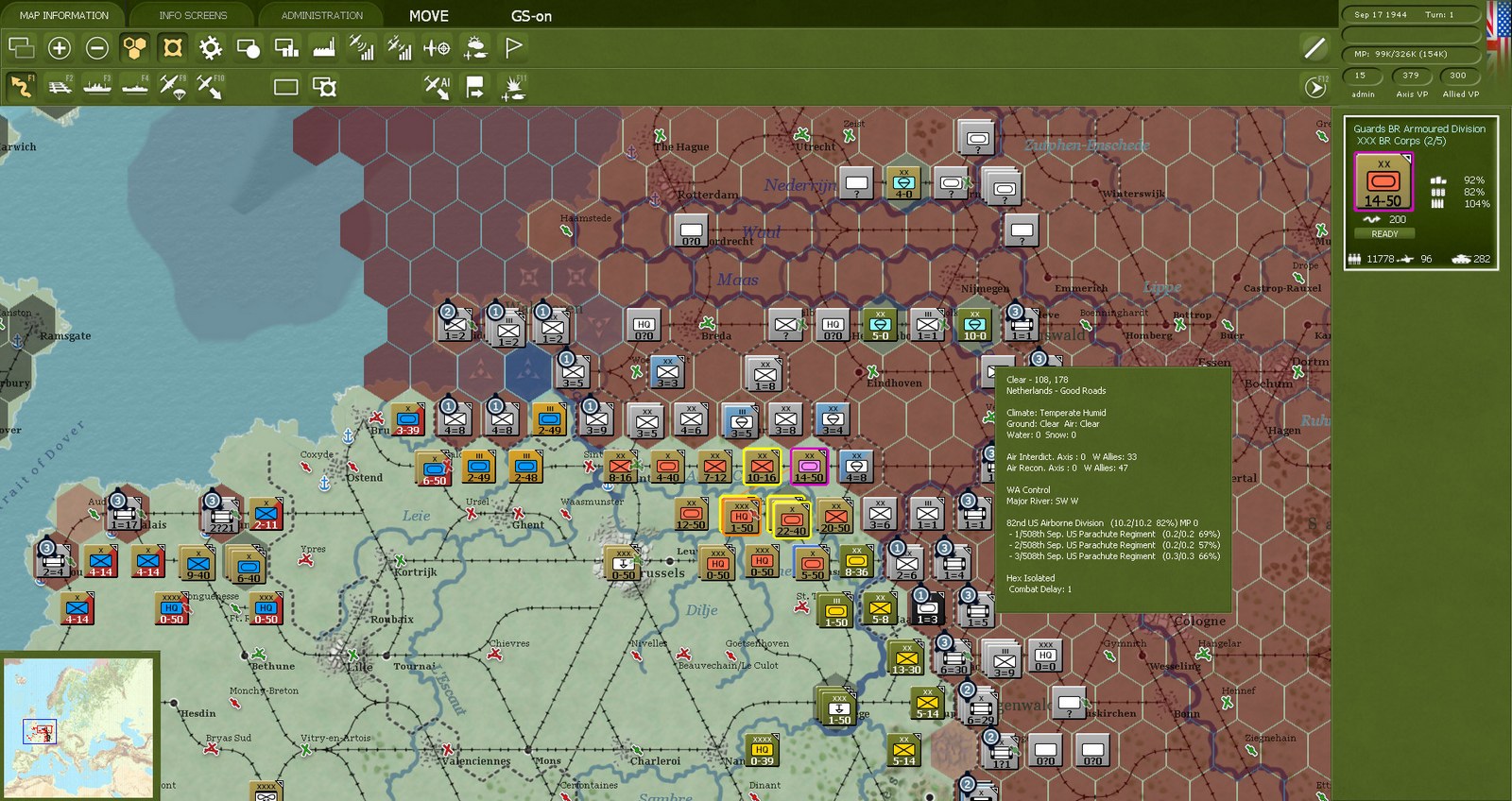Select the 12-50 armoured unit counter
Image resolution: width=1512 pixels, height=801 pixels.
(x=691, y=514)
